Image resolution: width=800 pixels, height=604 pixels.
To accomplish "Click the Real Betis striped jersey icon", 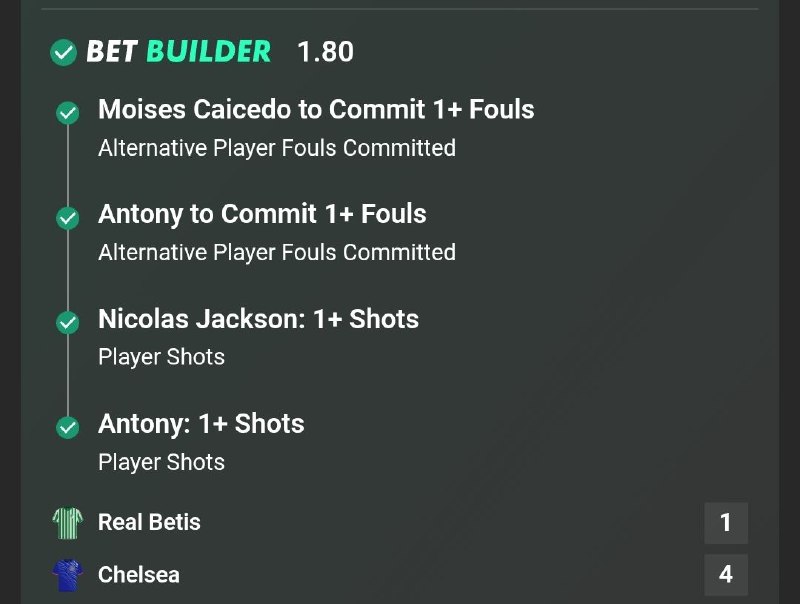I will (x=67, y=523).
